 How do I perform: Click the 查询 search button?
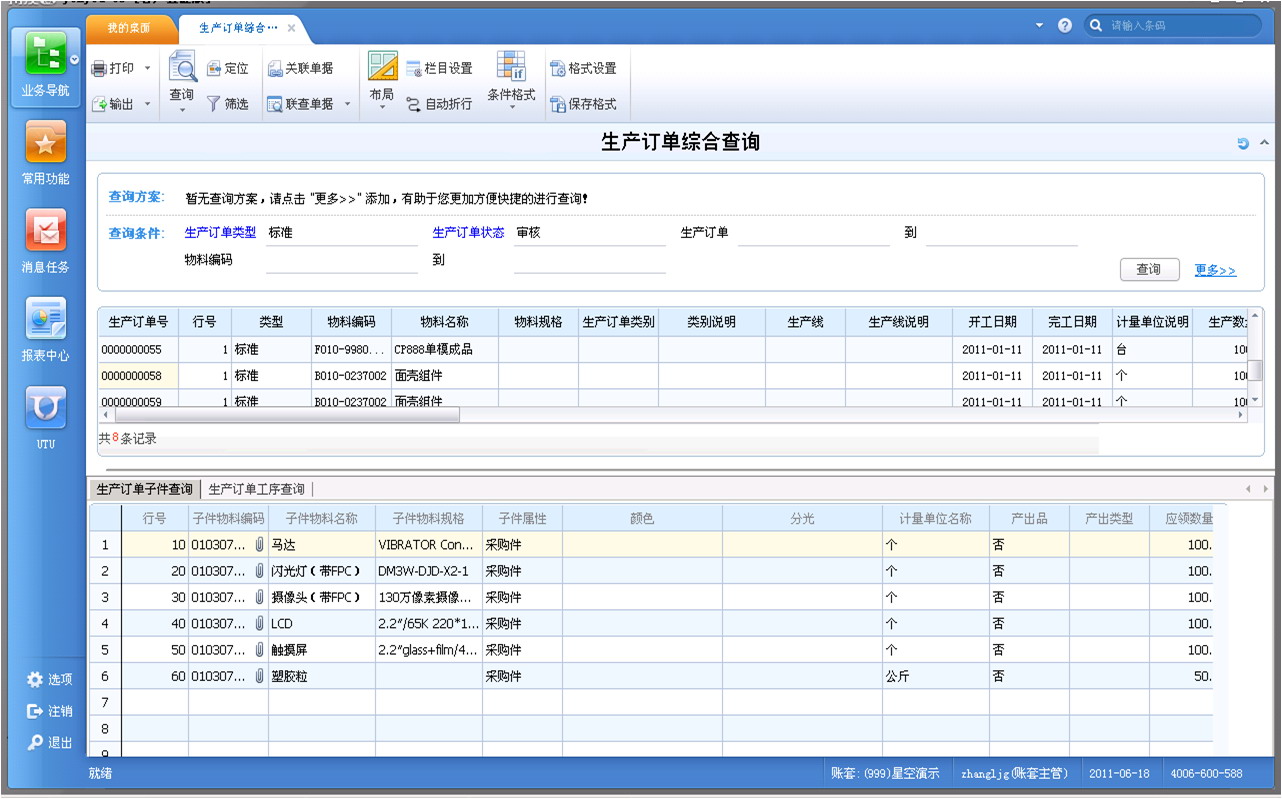tap(1149, 270)
